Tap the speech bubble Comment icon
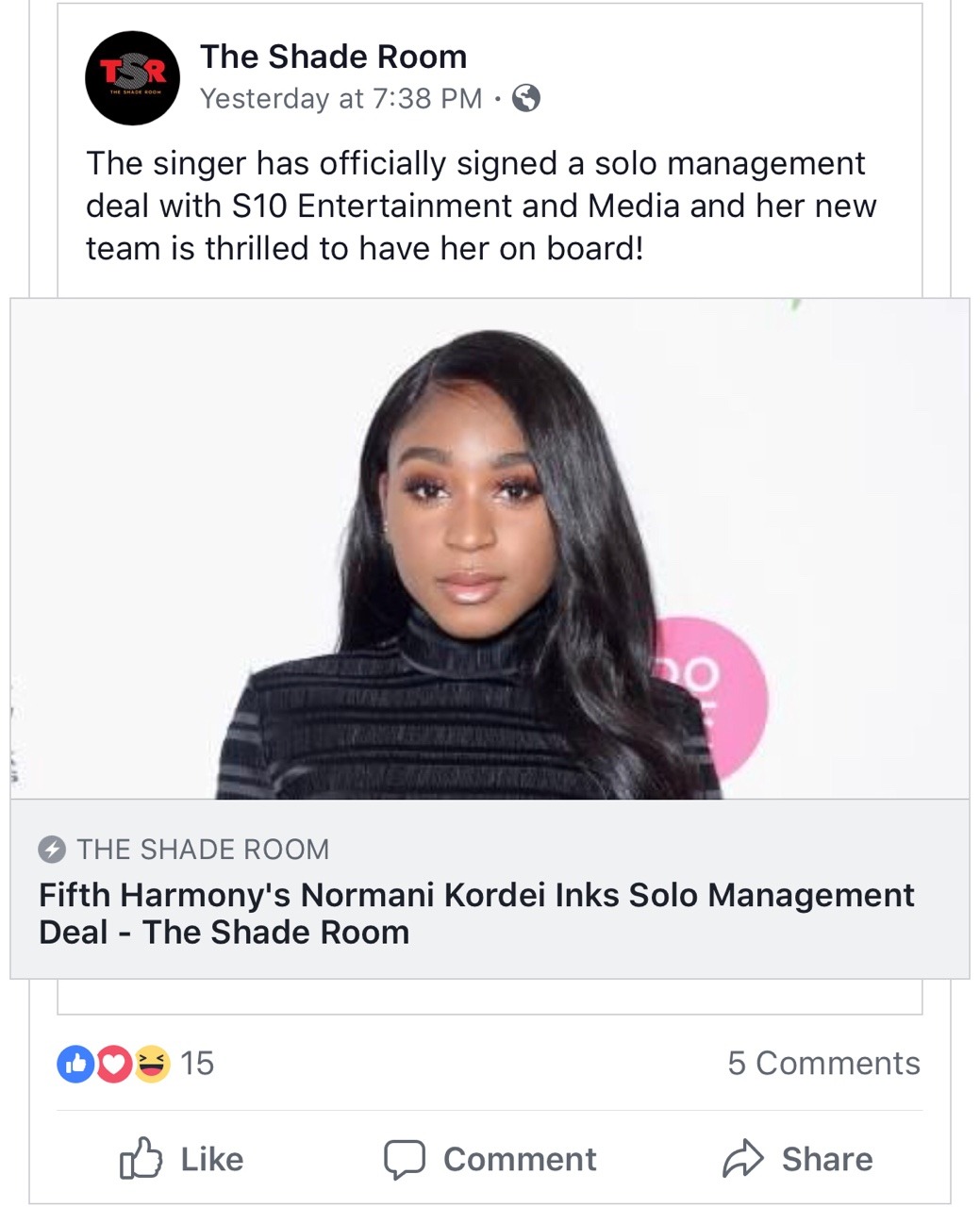This screenshot has width=980, height=1207. point(405,1159)
